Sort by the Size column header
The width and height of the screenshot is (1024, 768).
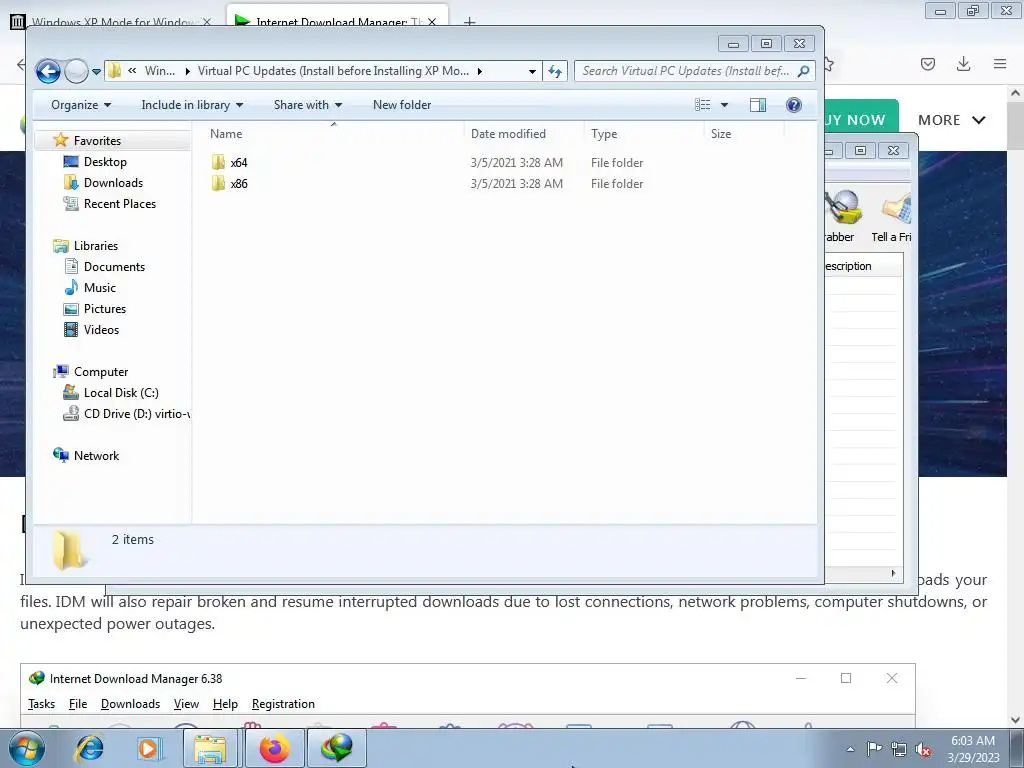pos(721,134)
